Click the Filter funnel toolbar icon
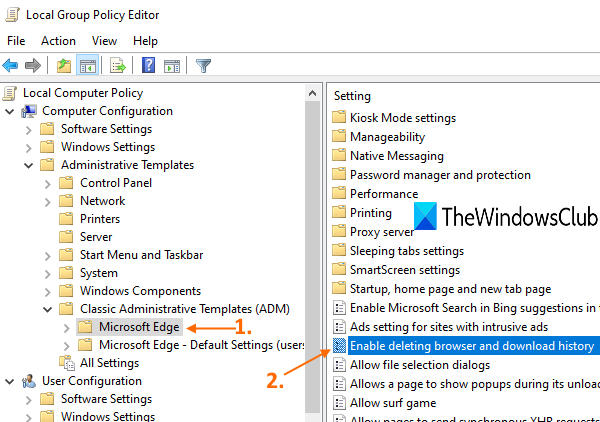 [x=203, y=66]
